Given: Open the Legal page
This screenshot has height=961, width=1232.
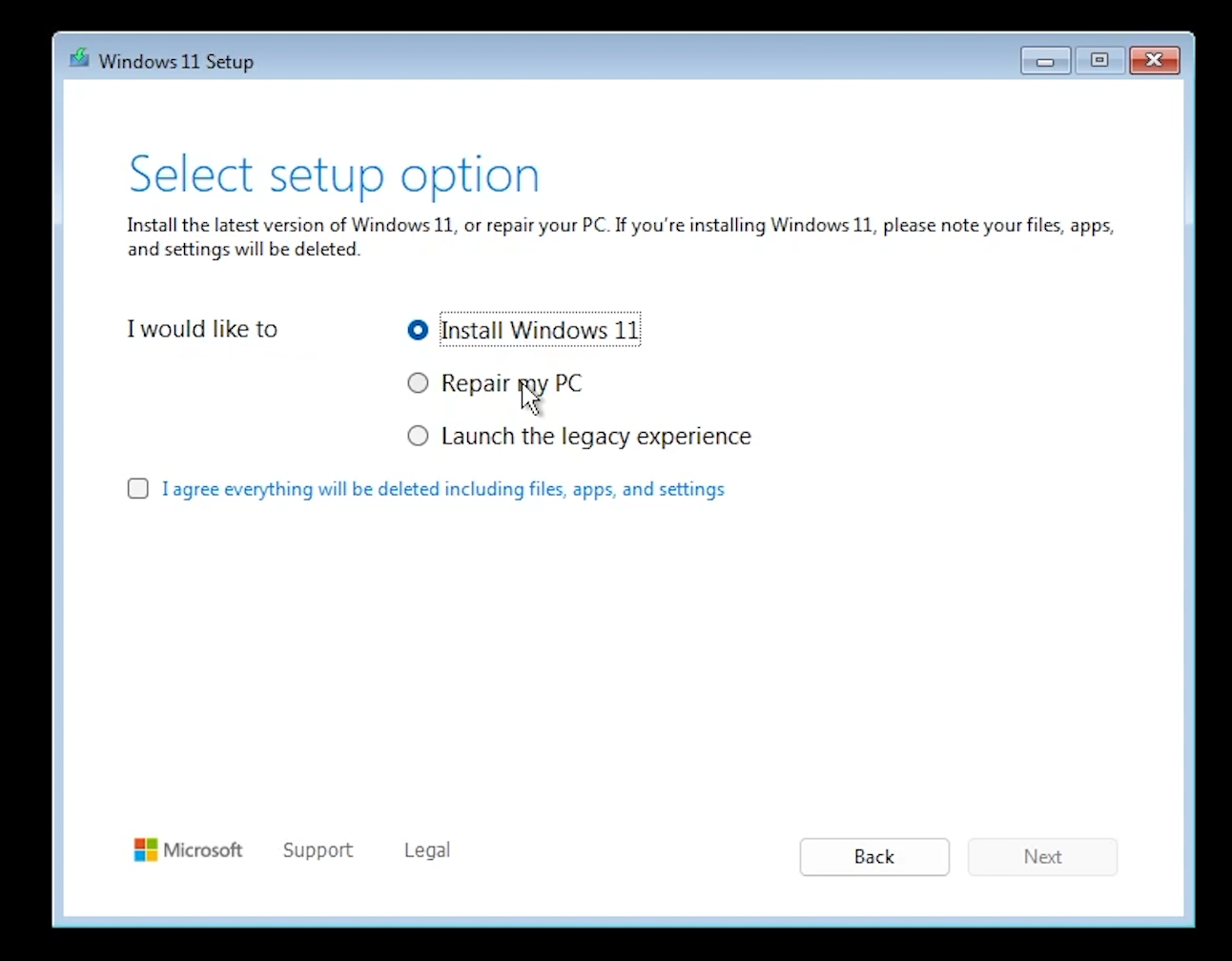Looking at the screenshot, I should [x=426, y=849].
